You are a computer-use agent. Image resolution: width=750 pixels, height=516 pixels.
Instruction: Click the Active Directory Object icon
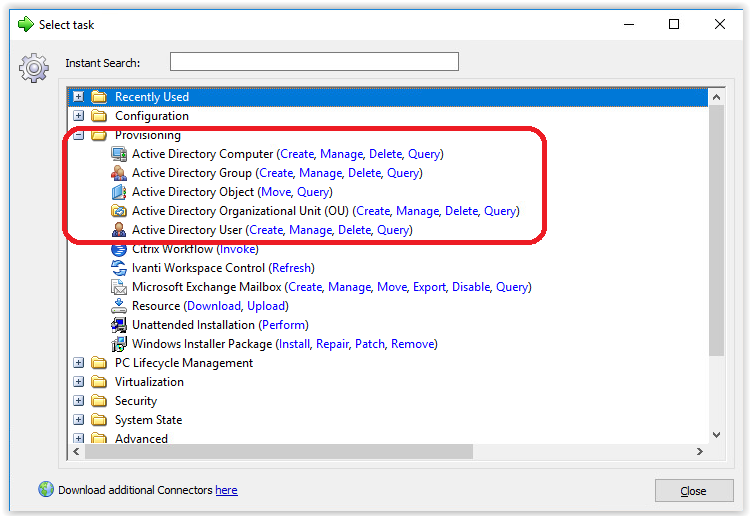[x=119, y=192]
